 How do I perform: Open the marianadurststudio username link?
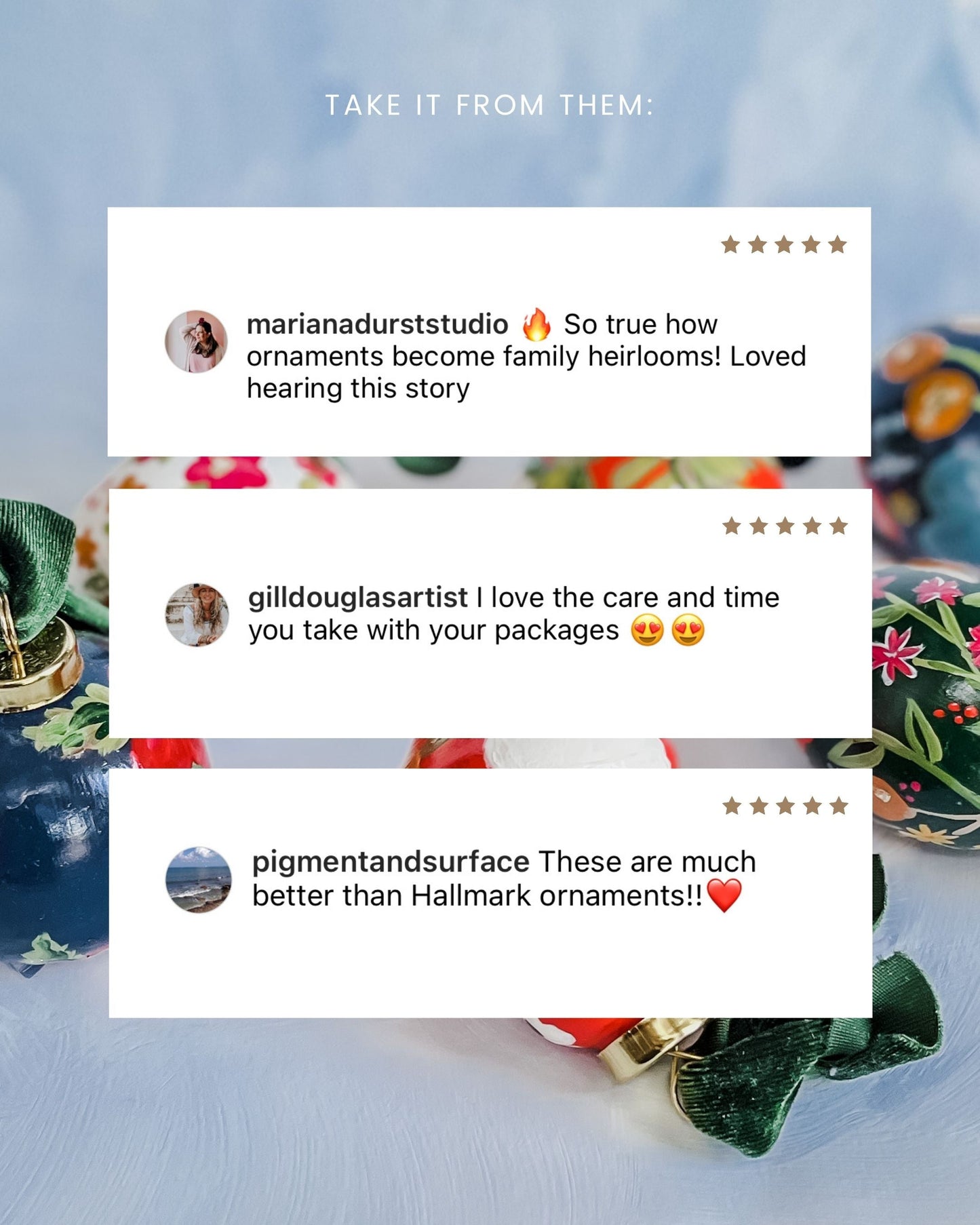click(x=377, y=324)
